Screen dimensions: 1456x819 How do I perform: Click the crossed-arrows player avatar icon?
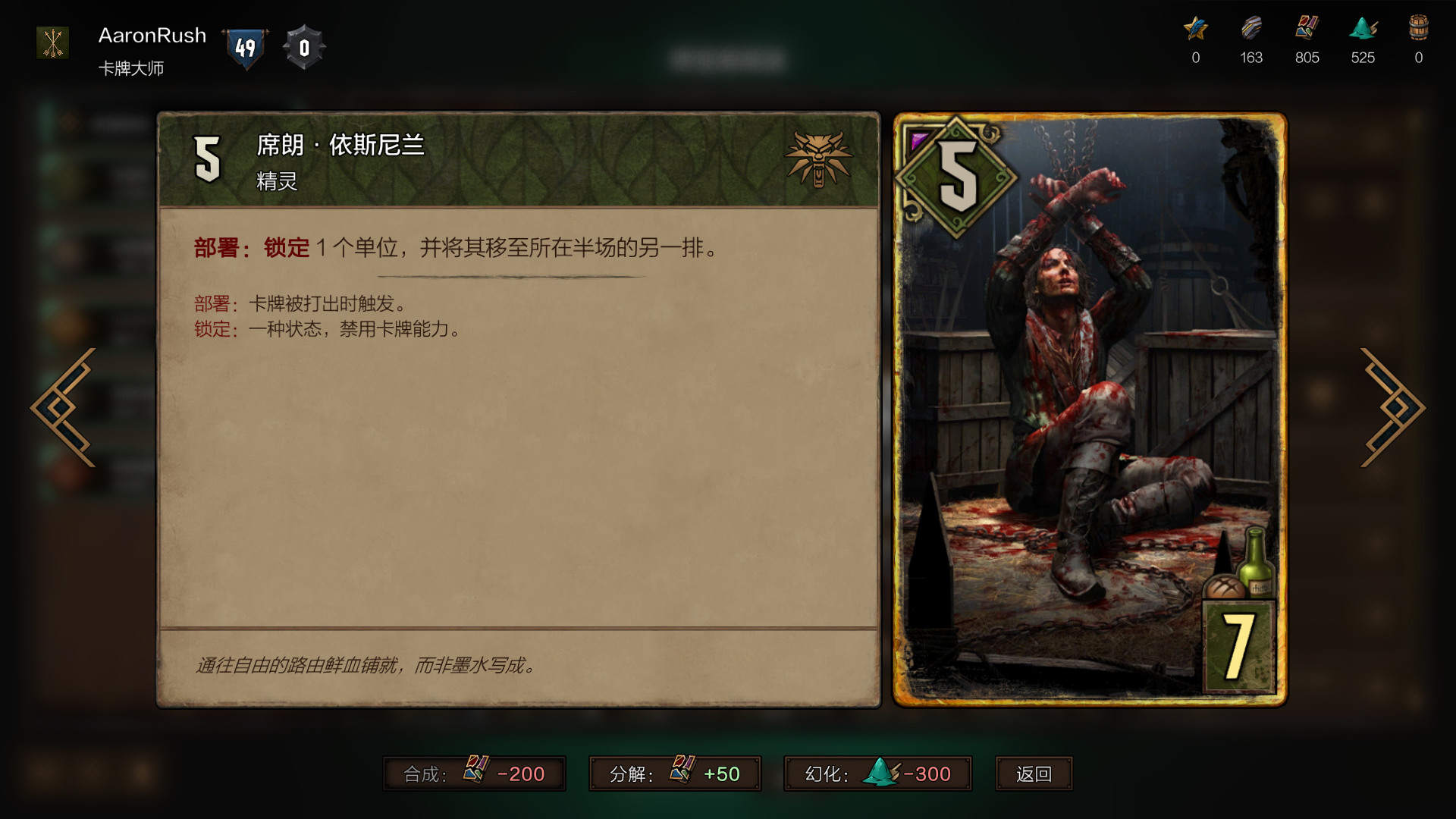[x=53, y=43]
